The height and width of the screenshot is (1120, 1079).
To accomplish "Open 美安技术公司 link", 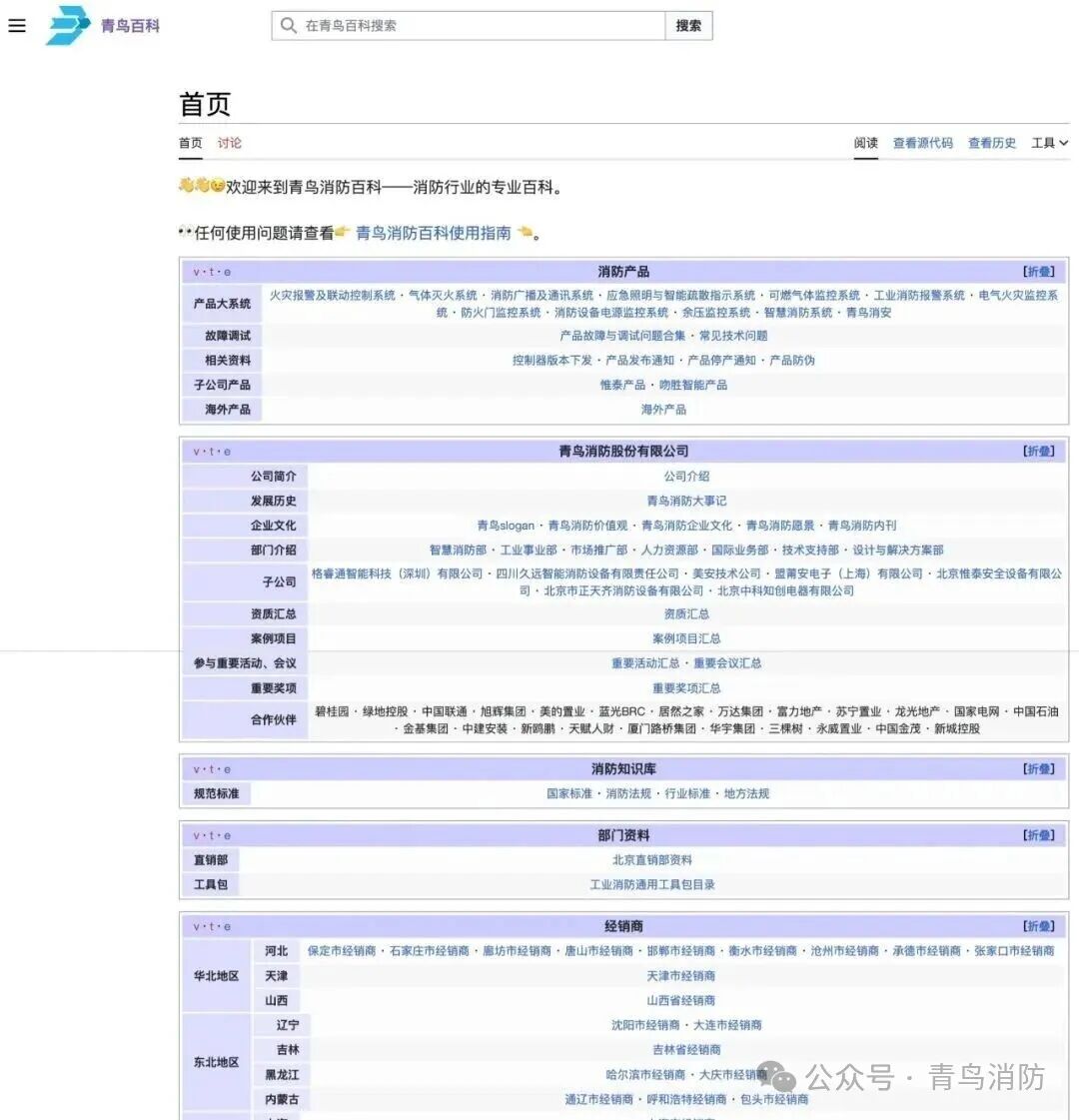I will point(726,573).
